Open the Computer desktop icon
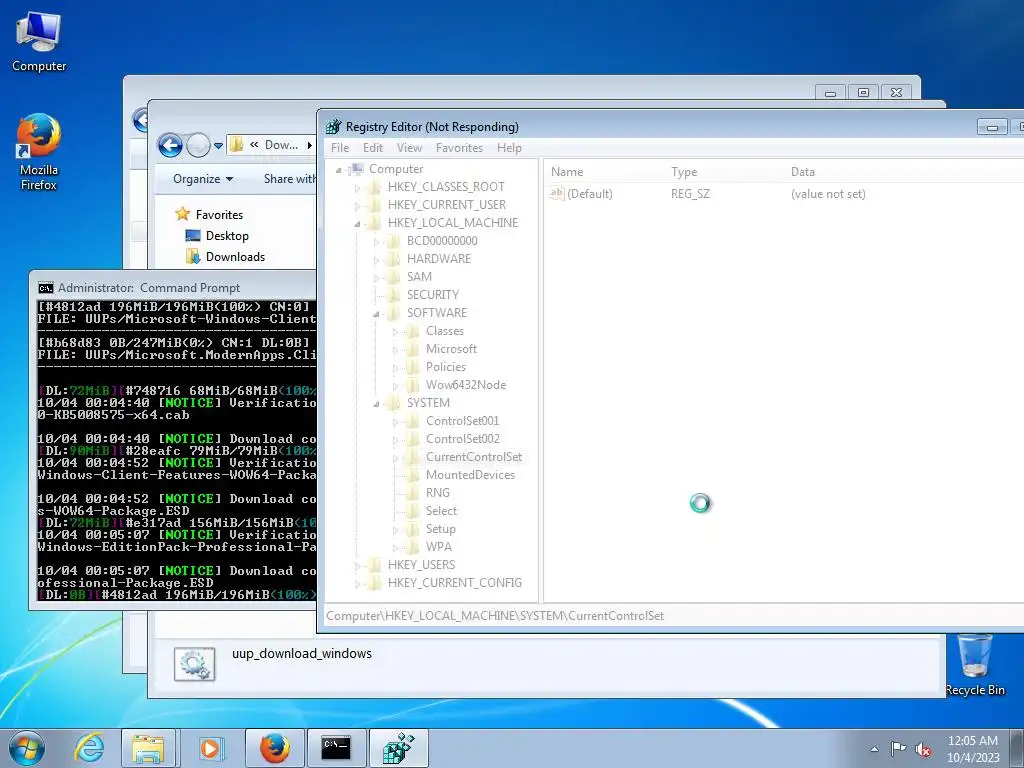The image size is (1024, 768). pyautogui.click(x=39, y=42)
